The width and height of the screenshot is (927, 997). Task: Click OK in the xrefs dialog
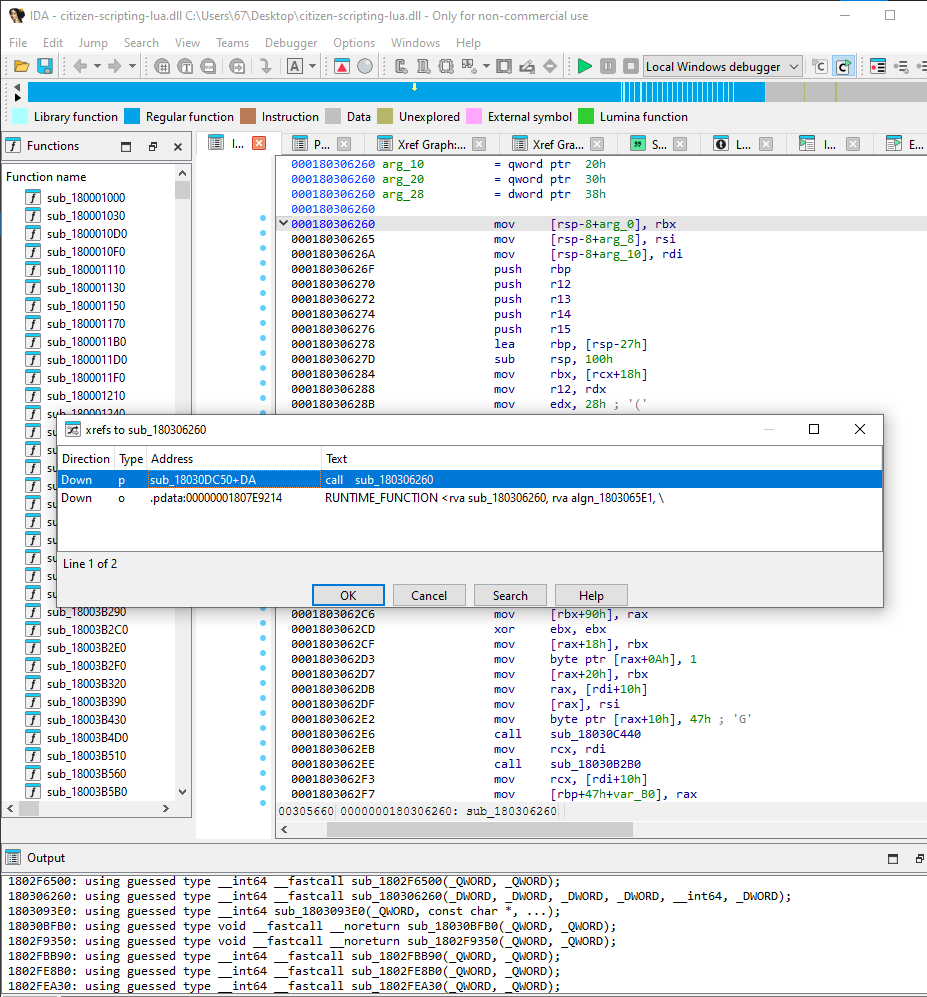coord(348,595)
